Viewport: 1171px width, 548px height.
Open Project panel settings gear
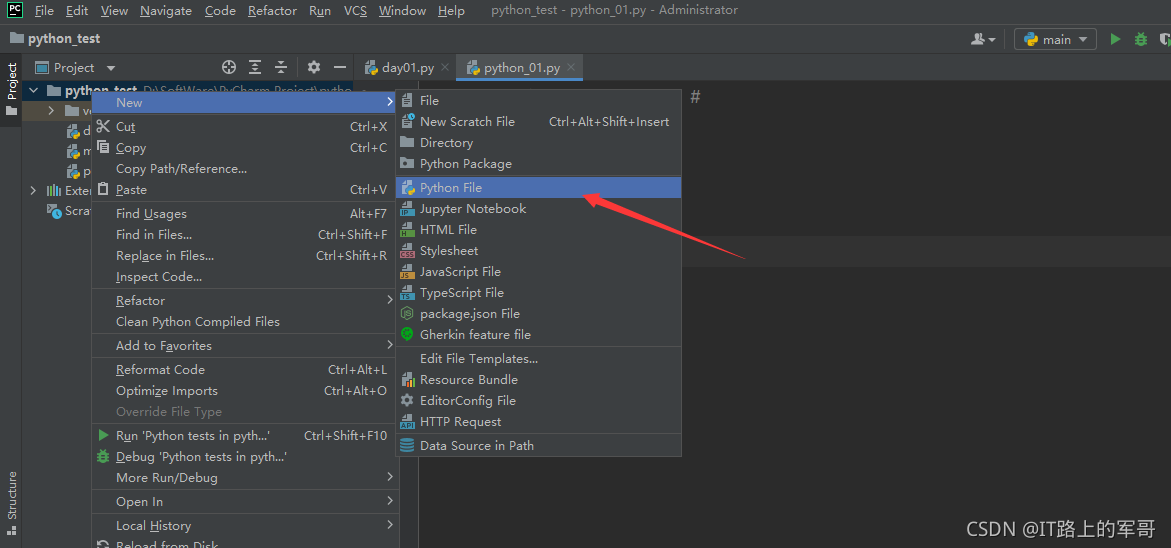coord(314,67)
